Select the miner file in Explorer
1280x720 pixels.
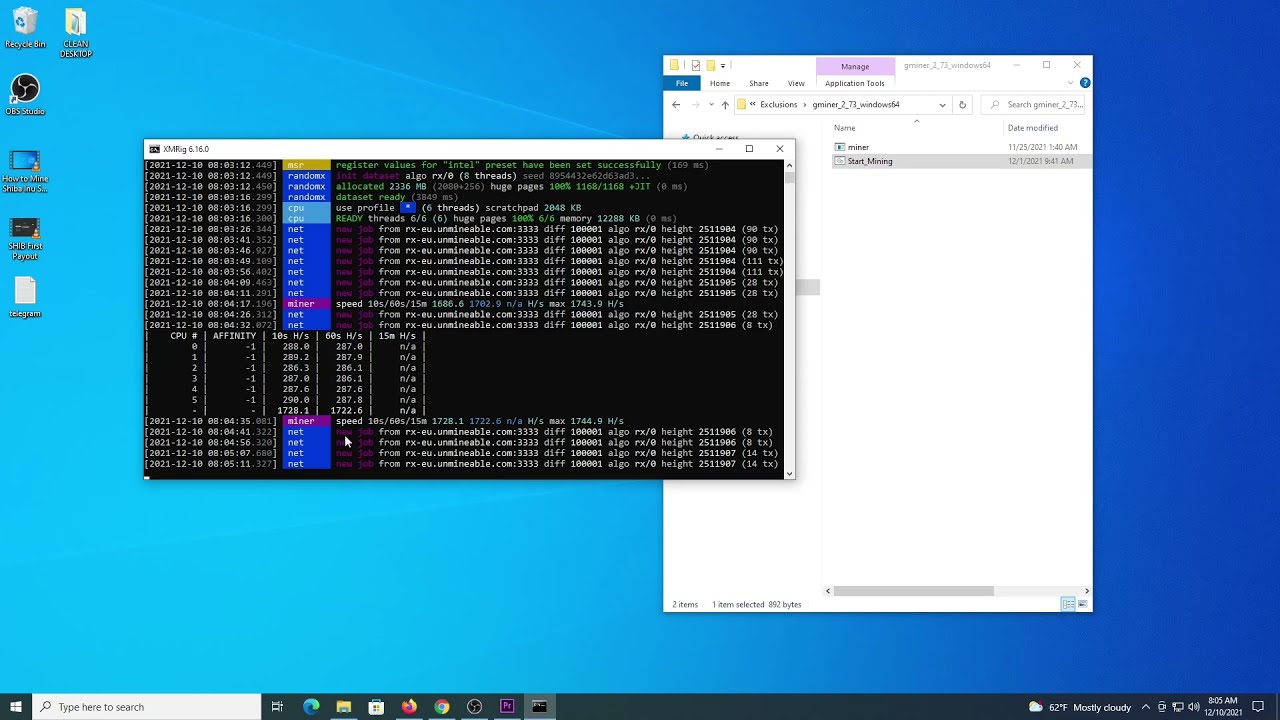coord(858,147)
